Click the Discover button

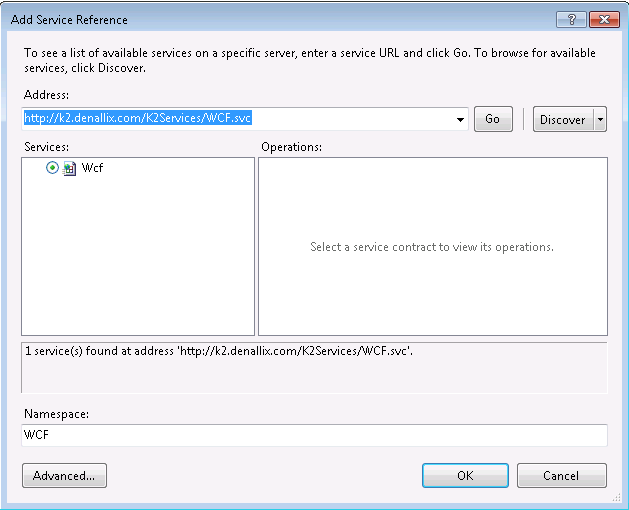(563, 119)
